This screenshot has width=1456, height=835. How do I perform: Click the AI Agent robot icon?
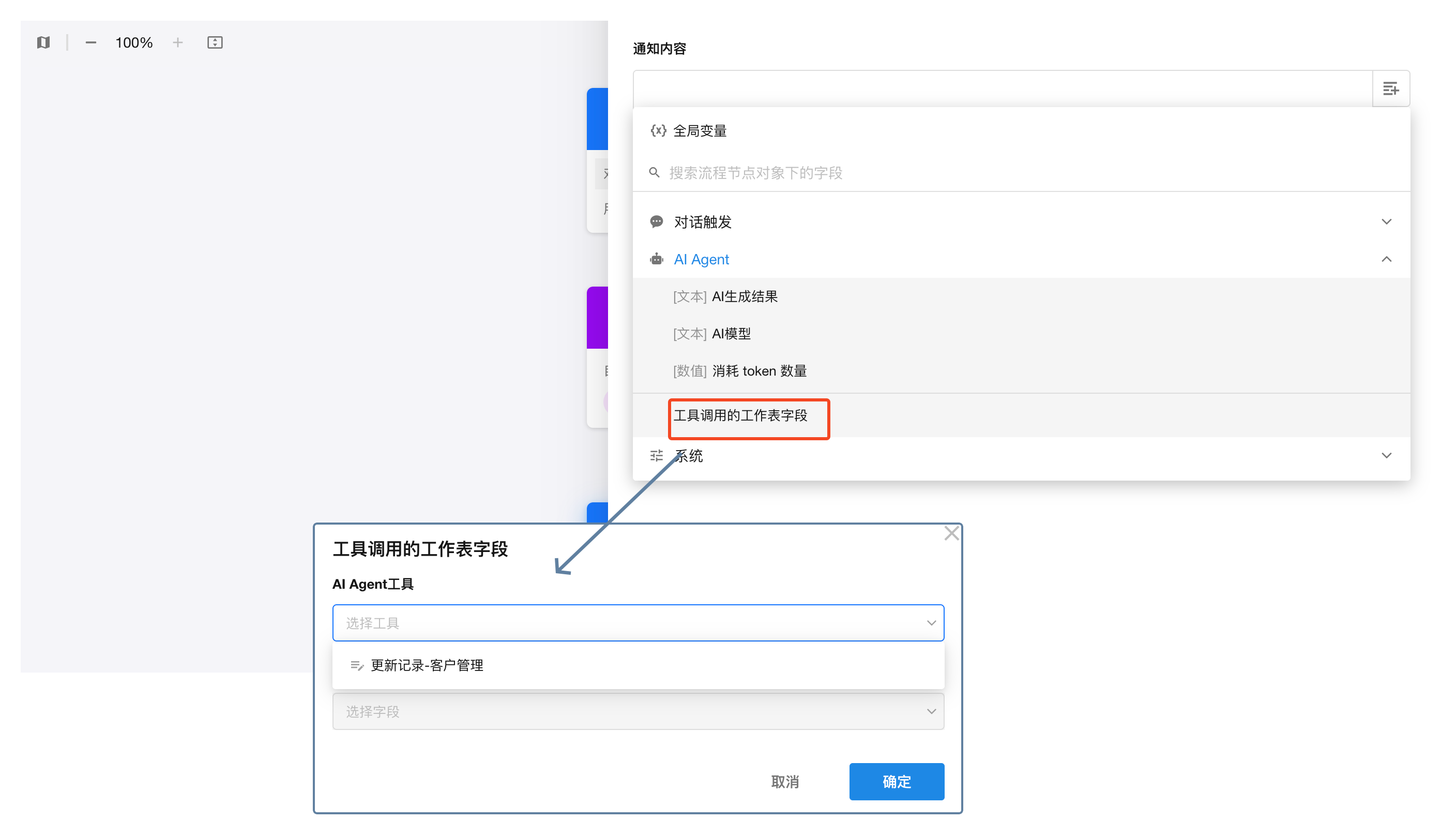657,259
